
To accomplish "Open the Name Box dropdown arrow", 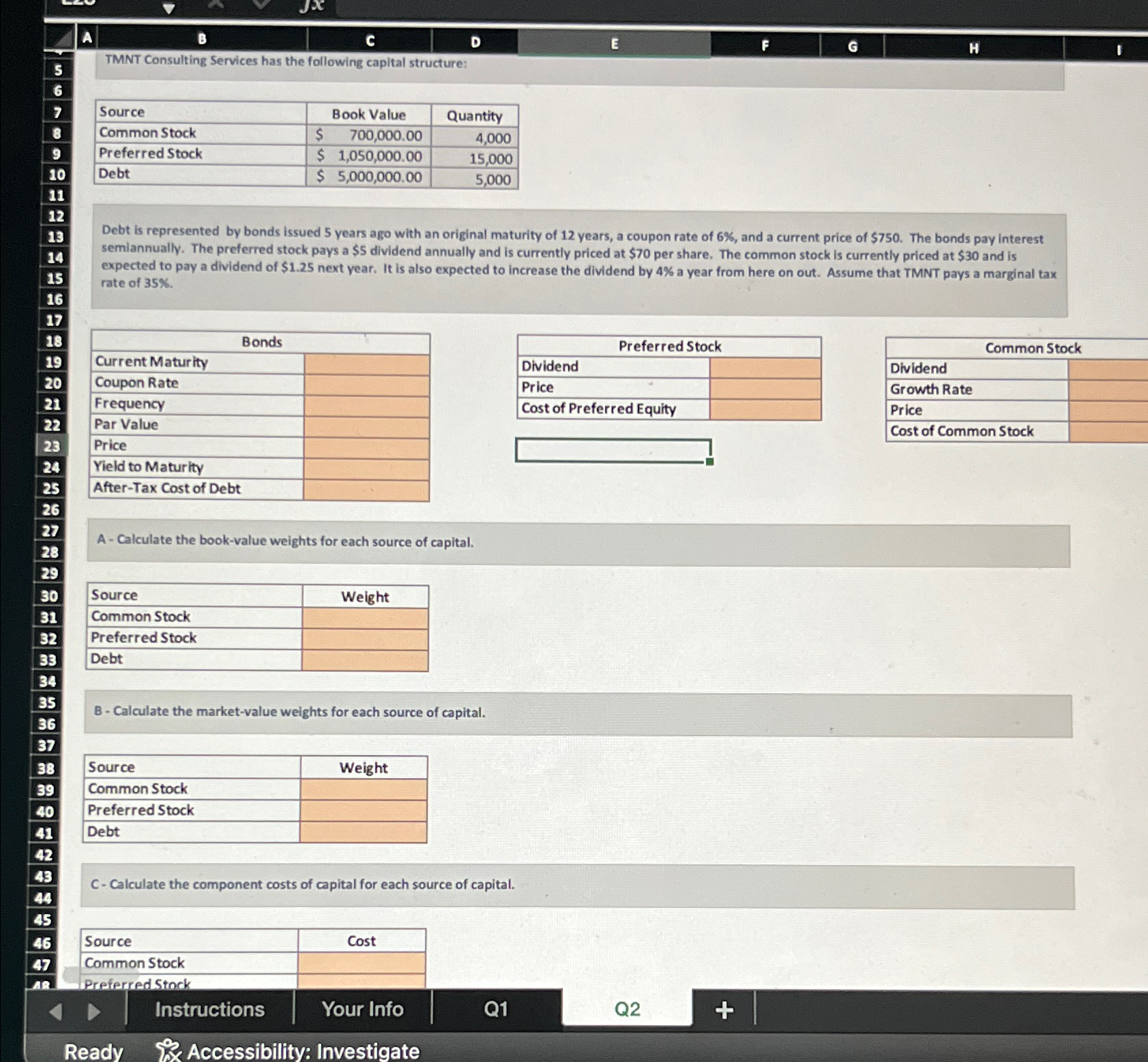I will (168, 8).
